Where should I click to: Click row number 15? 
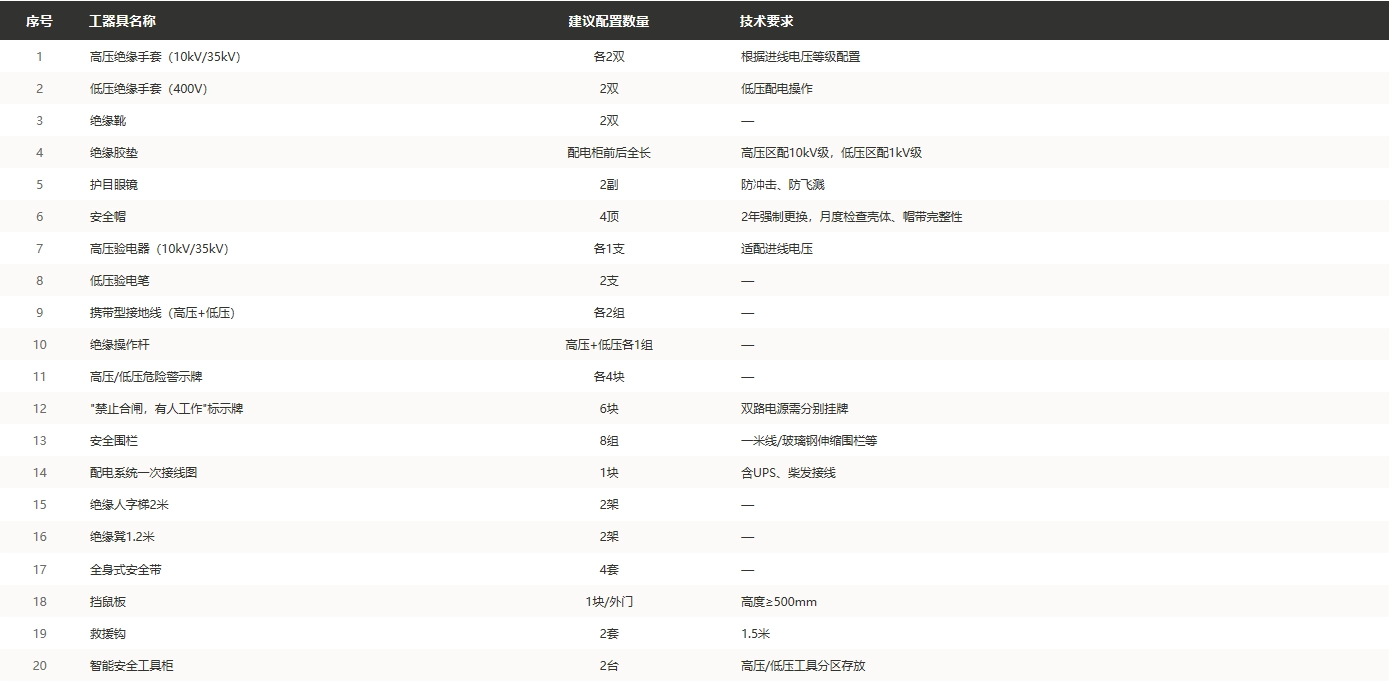(x=40, y=505)
